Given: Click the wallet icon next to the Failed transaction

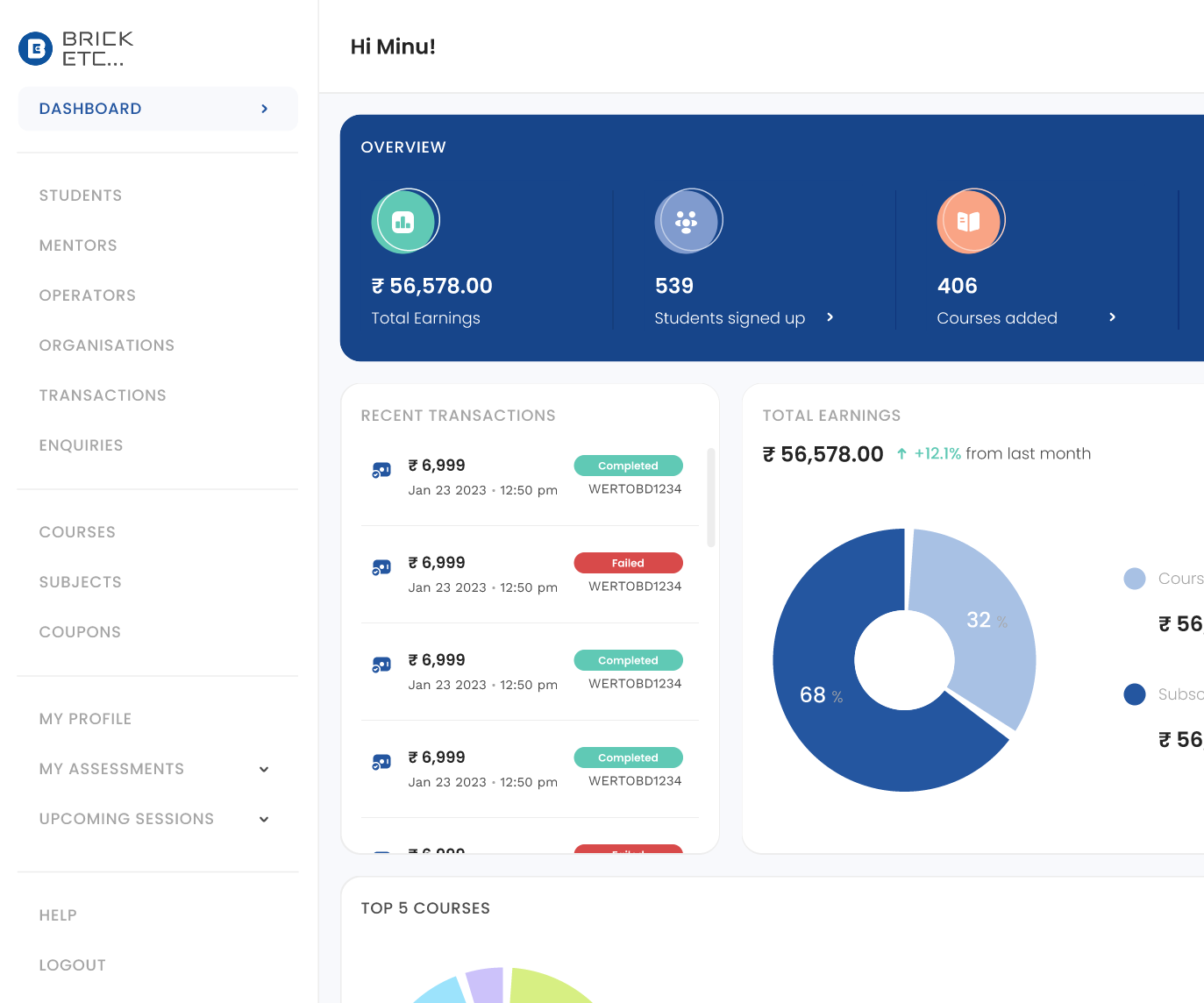Looking at the screenshot, I should [x=381, y=566].
